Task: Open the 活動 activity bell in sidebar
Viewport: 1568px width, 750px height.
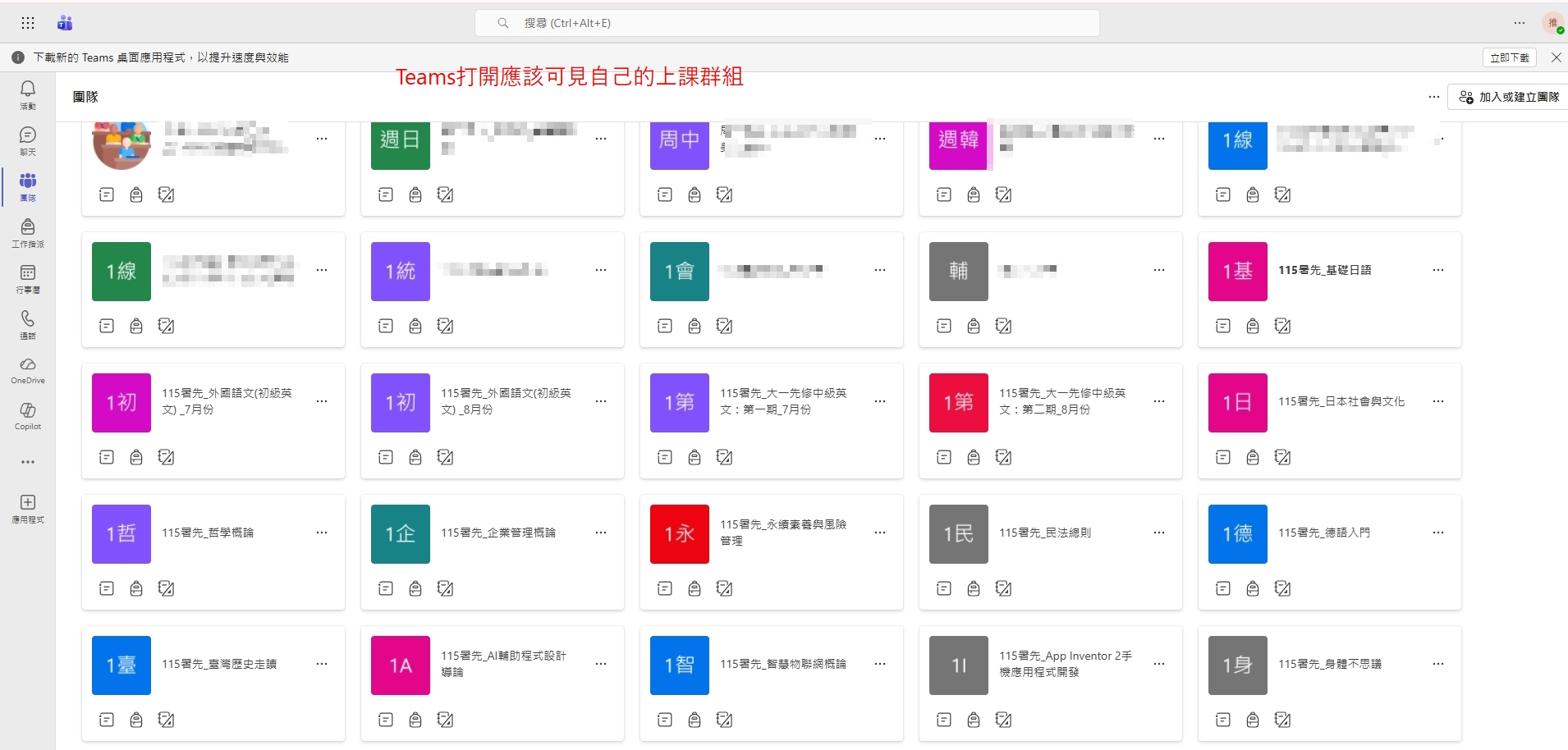Action: pyautogui.click(x=28, y=95)
